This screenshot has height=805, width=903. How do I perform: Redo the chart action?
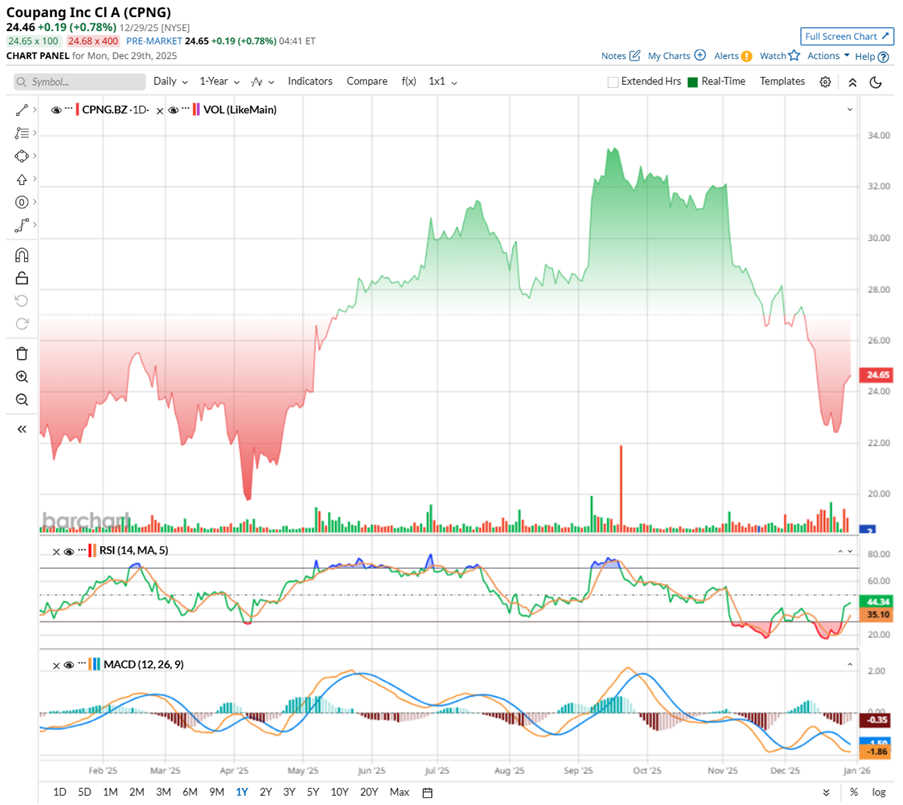(21, 324)
